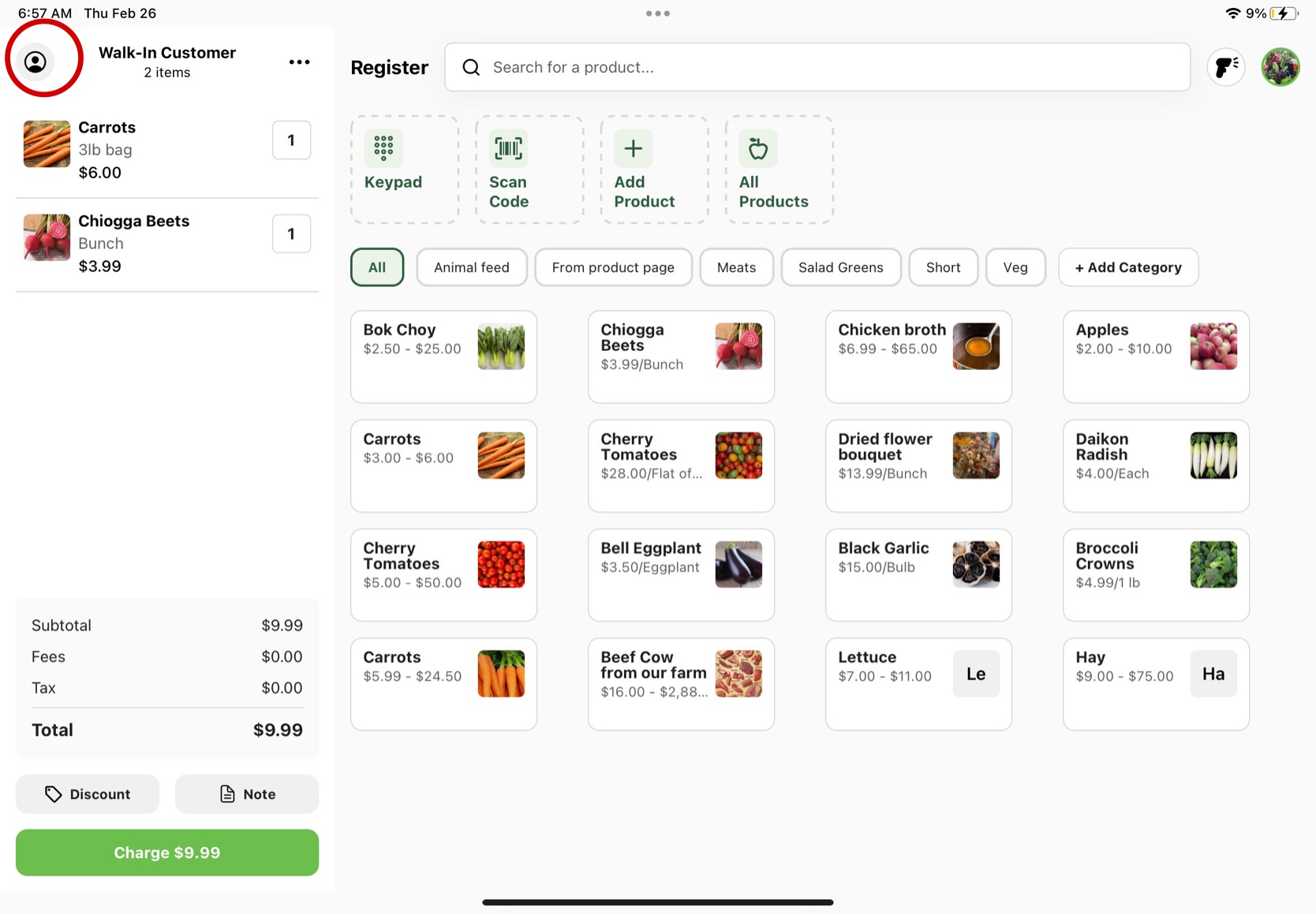Add Black Garlic to the cart
Screen dimensions: 1316x914
point(918,574)
